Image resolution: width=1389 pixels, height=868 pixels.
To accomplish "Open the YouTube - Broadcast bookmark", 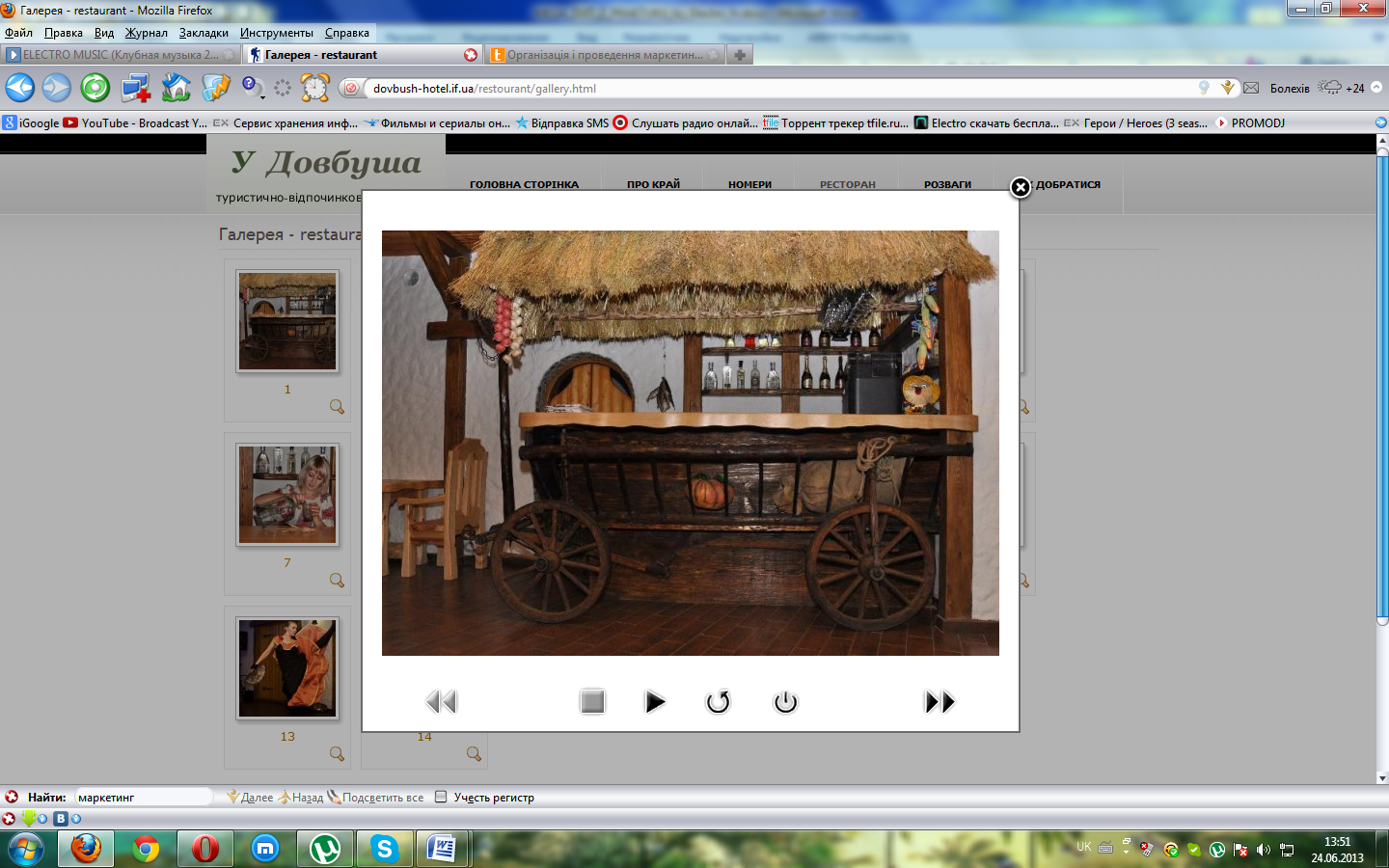I will pyautogui.click(x=135, y=122).
